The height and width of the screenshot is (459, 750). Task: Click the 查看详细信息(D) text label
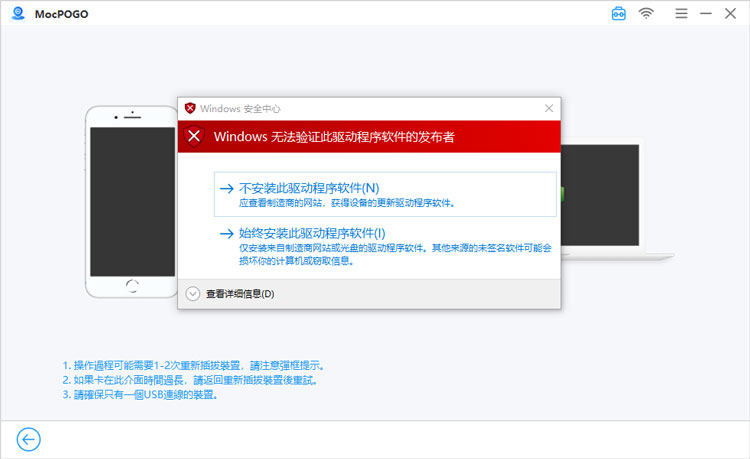tap(240, 294)
